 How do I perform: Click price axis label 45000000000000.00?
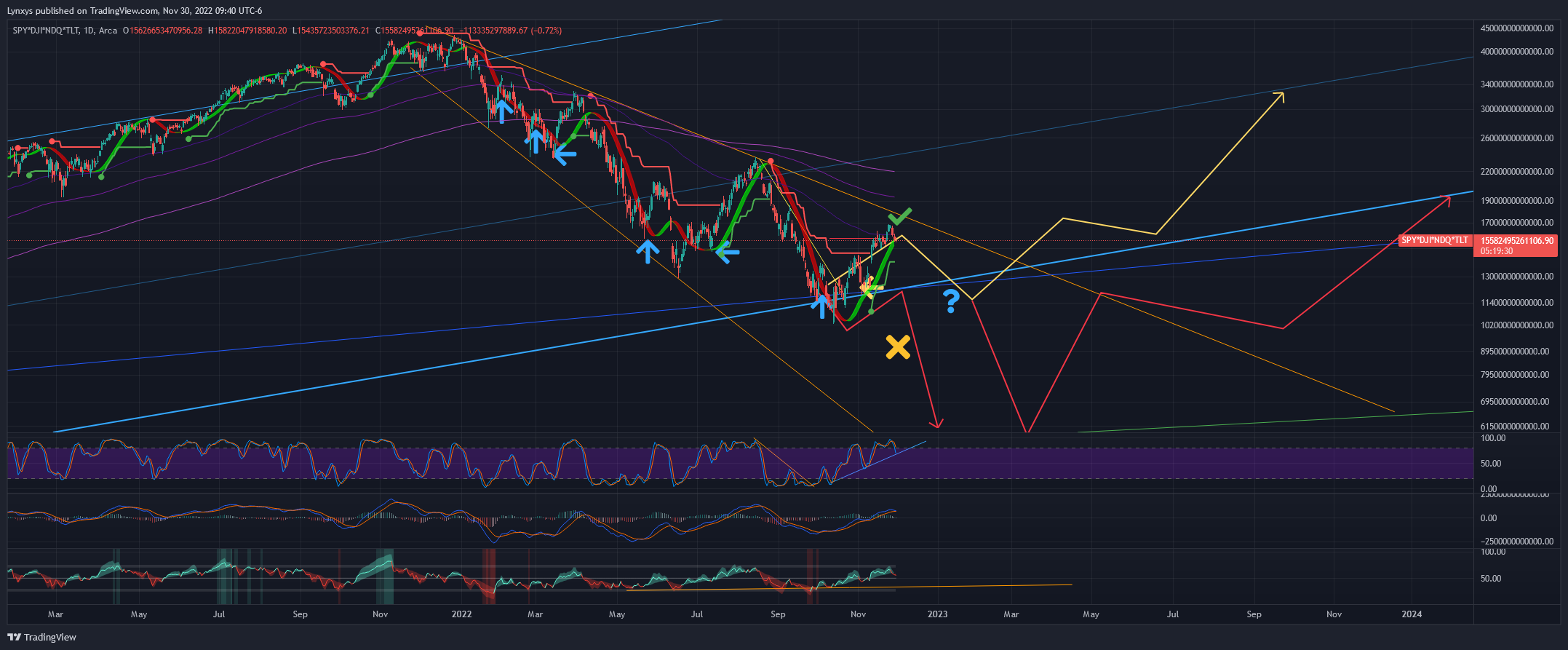pyautogui.click(x=1517, y=28)
